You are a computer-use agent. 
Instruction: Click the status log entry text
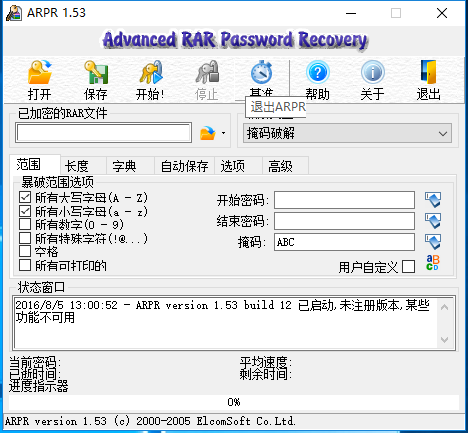point(222,311)
